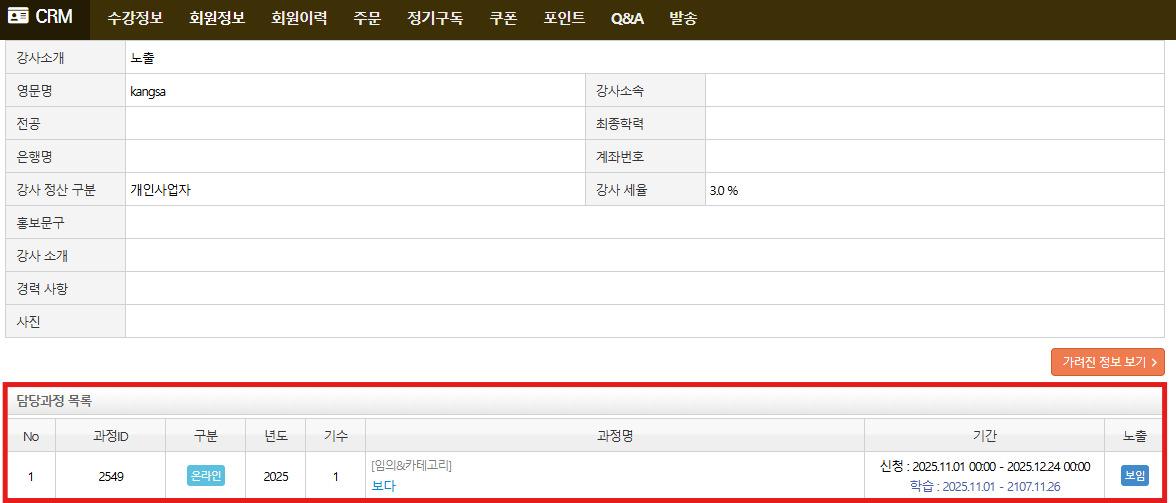
Task: Toggle the 보임 exposure badge
Action: [x=1135, y=476]
